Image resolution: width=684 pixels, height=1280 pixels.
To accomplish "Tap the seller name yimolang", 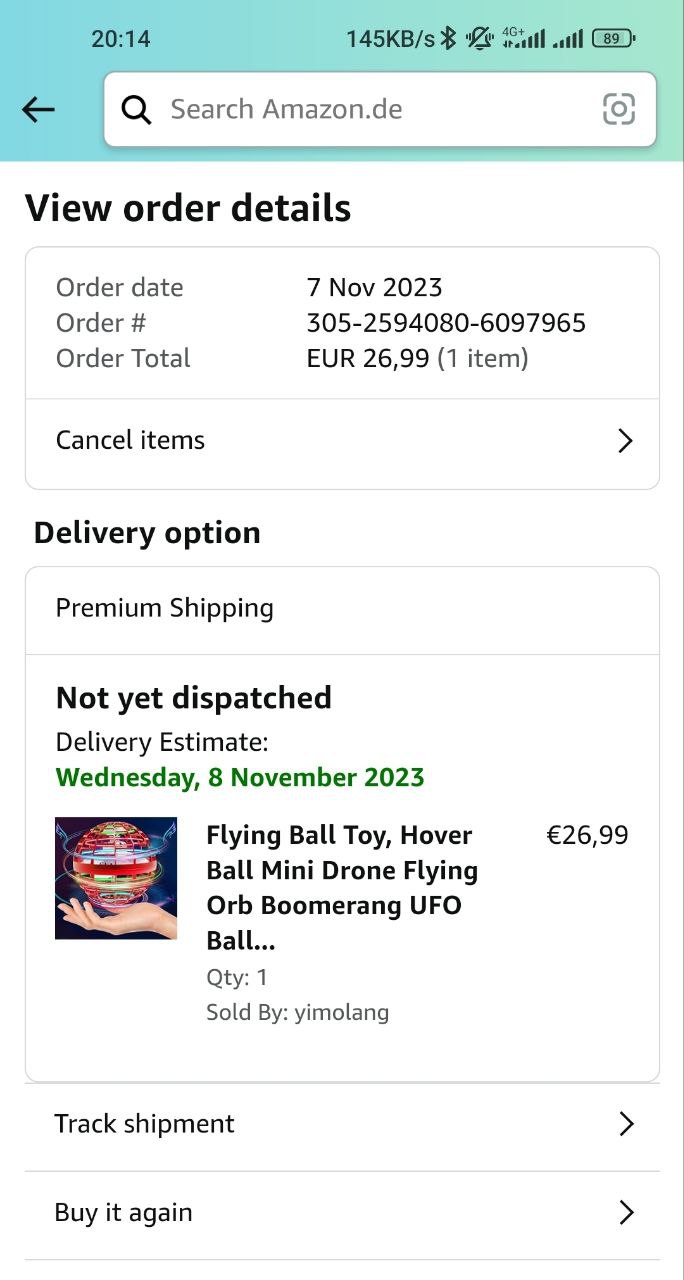I will pos(341,1012).
